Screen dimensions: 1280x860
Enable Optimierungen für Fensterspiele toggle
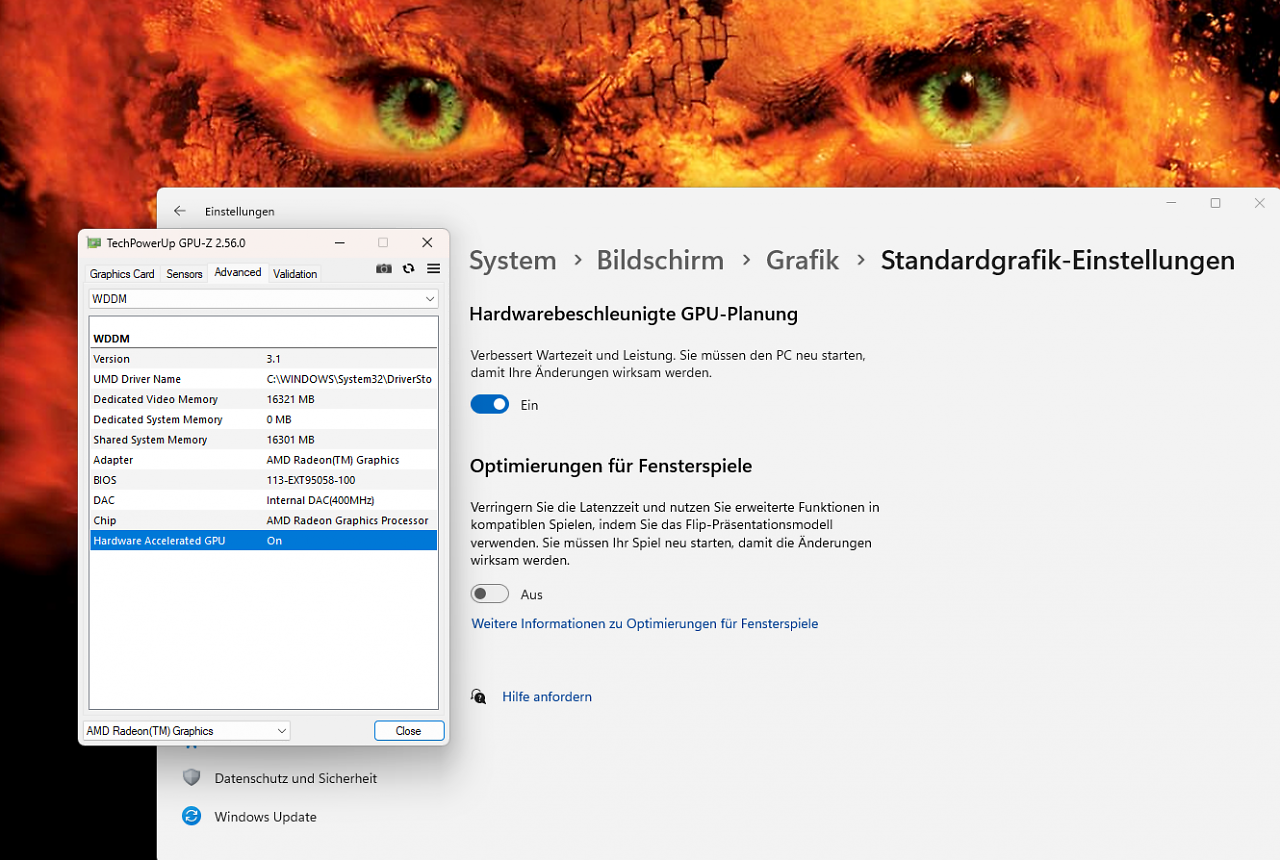tap(490, 594)
